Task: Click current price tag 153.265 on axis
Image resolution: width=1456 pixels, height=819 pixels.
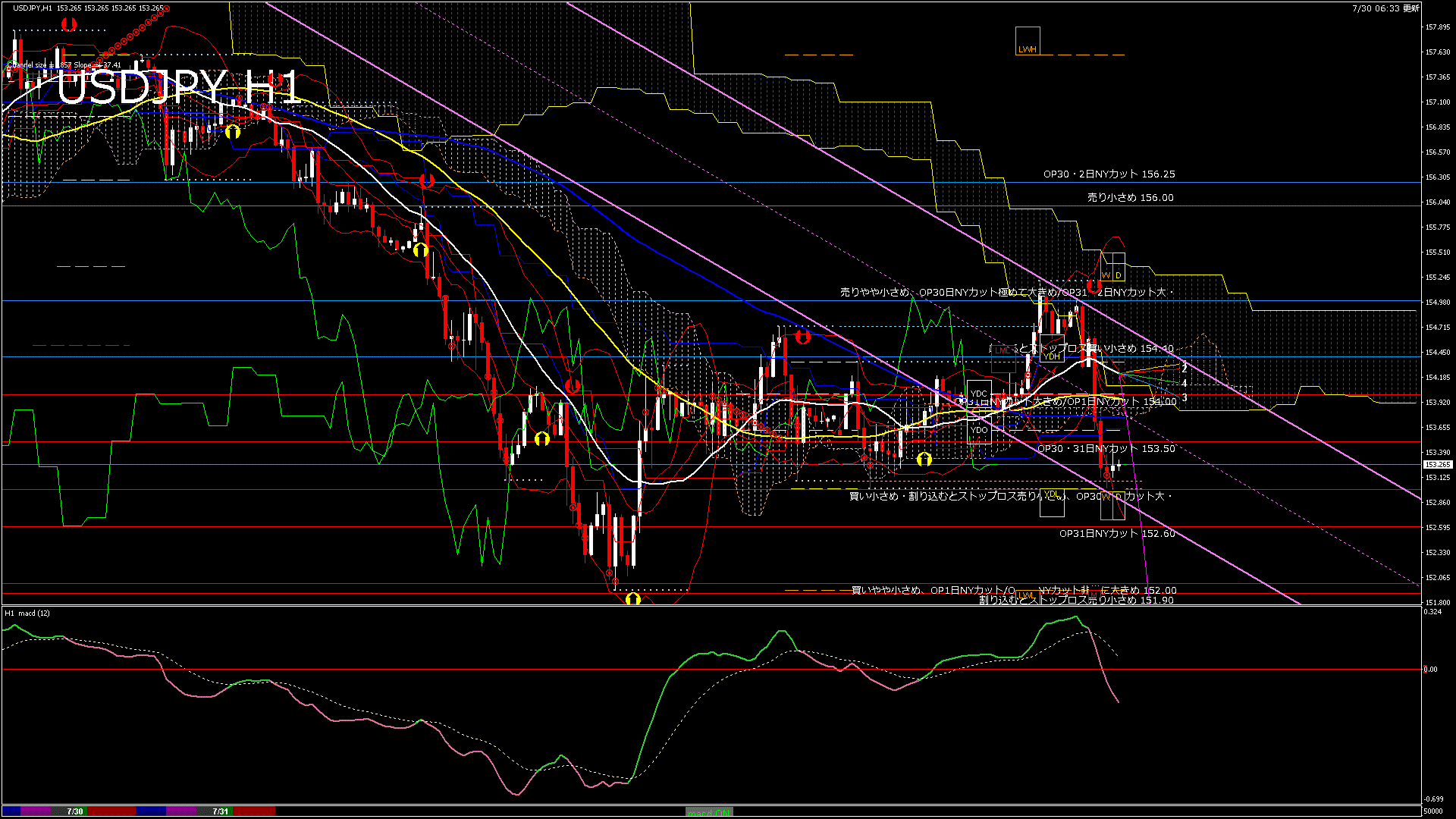Action: [1438, 465]
